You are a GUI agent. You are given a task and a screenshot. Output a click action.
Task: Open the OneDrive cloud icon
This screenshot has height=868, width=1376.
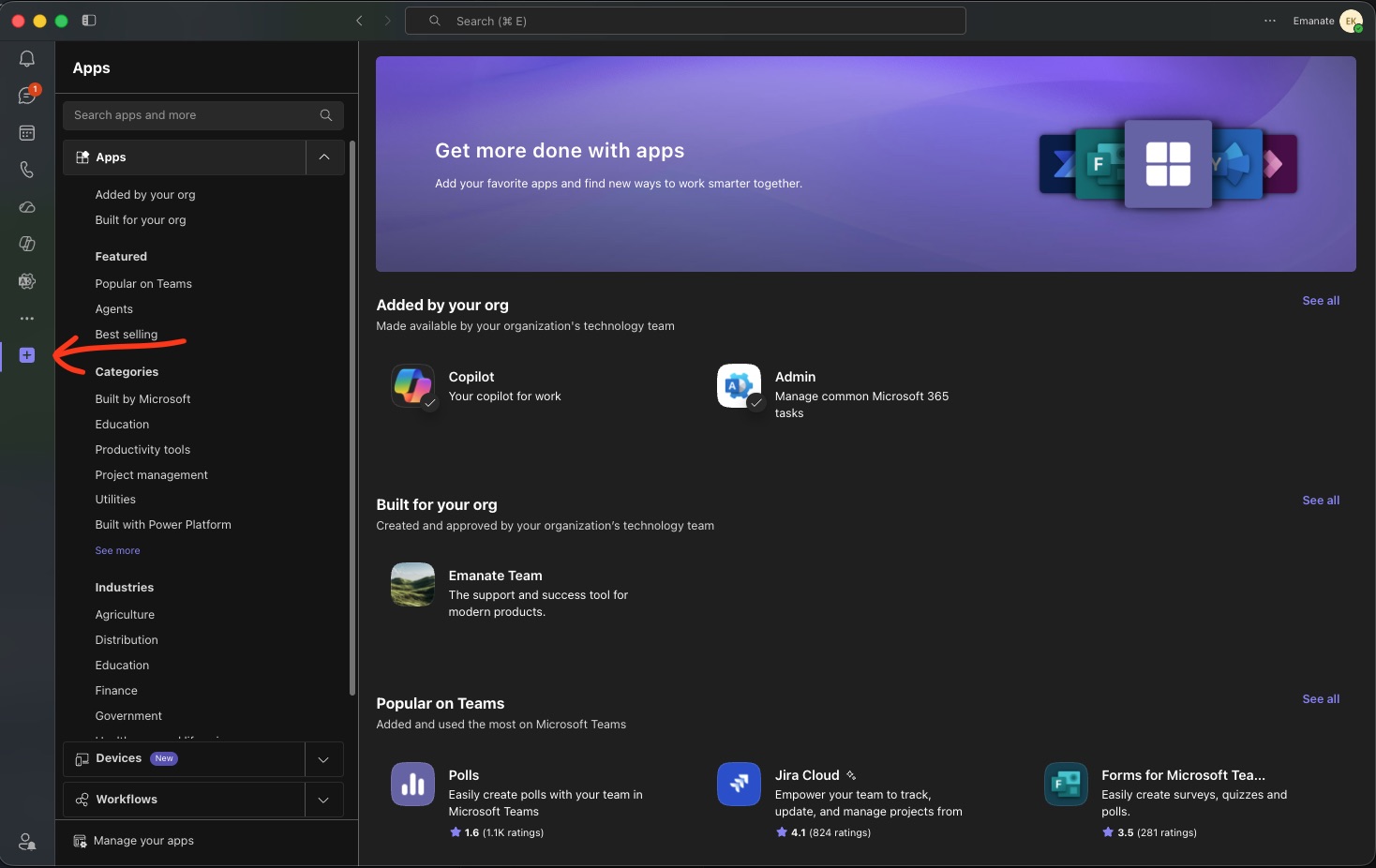[27, 207]
